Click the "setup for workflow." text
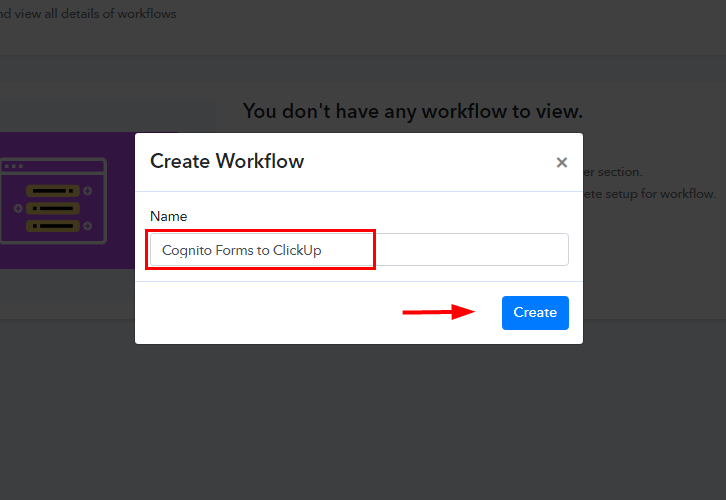Screen dimensions: 726x500 click(651, 193)
